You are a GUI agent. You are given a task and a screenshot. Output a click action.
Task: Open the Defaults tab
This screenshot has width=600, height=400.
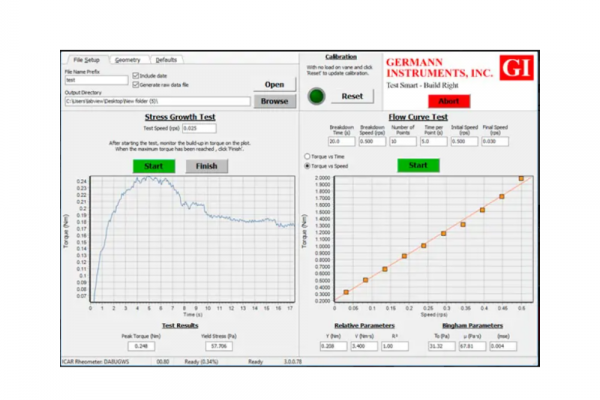166,60
